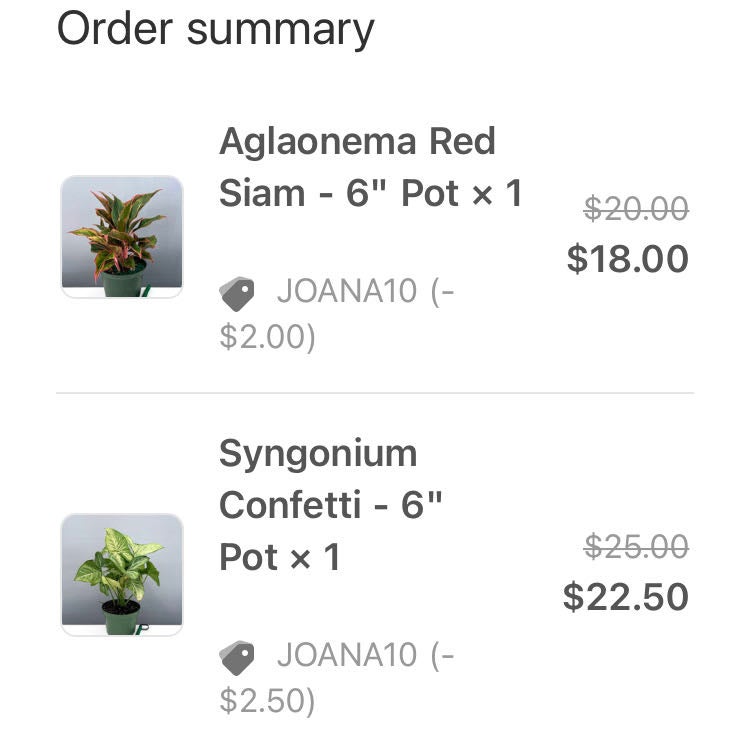Click the crossed-out $25.00 original price
The image size is (750, 732).
point(636,547)
